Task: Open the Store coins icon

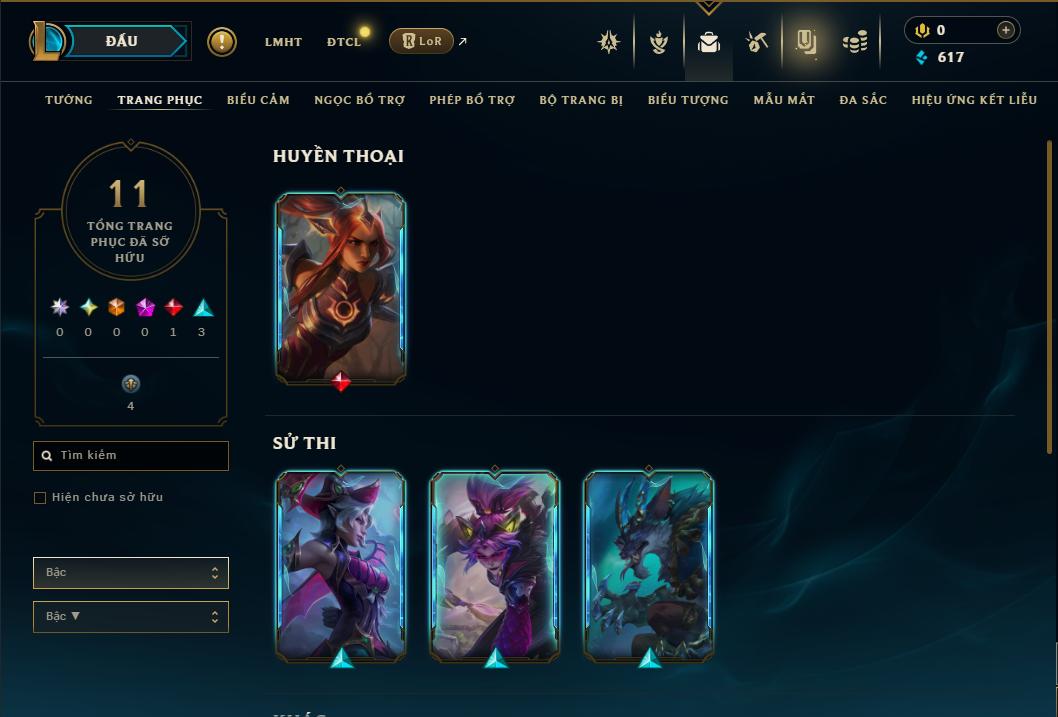Action: (855, 42)
